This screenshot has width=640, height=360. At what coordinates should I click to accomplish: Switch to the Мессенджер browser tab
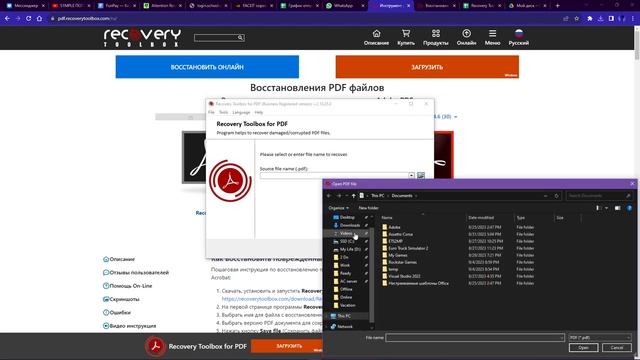[25, 6]
